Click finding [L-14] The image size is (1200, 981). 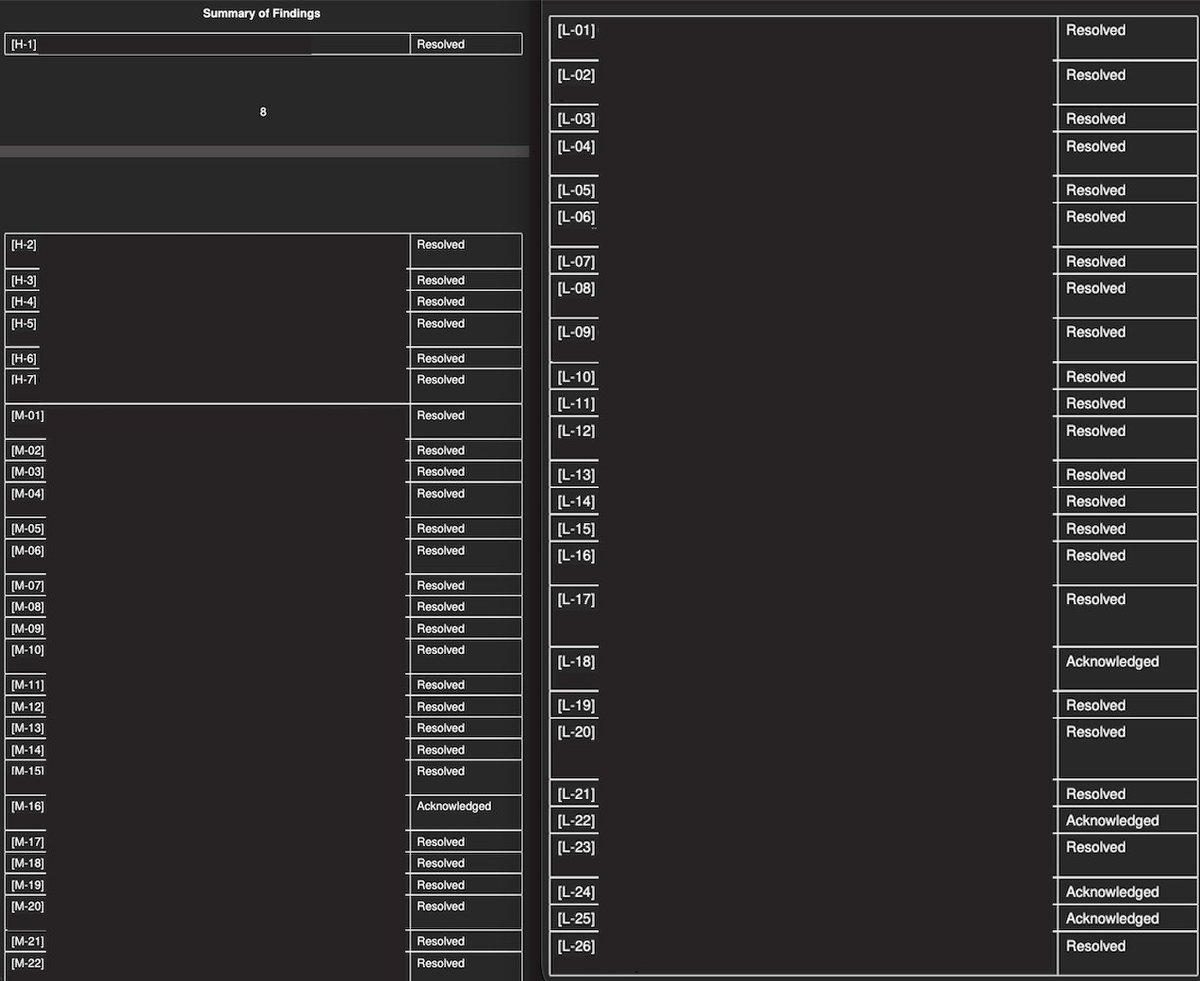click(576, 502)
